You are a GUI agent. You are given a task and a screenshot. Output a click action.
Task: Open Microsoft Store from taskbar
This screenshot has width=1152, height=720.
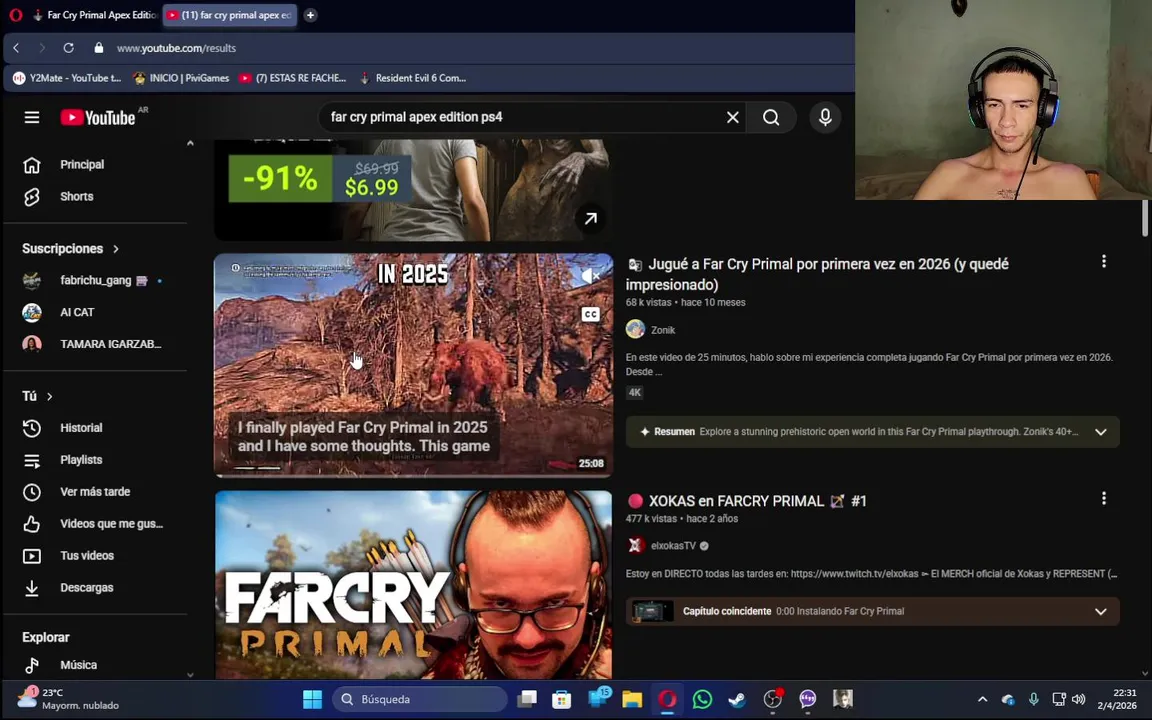click(x=562, y=699)
